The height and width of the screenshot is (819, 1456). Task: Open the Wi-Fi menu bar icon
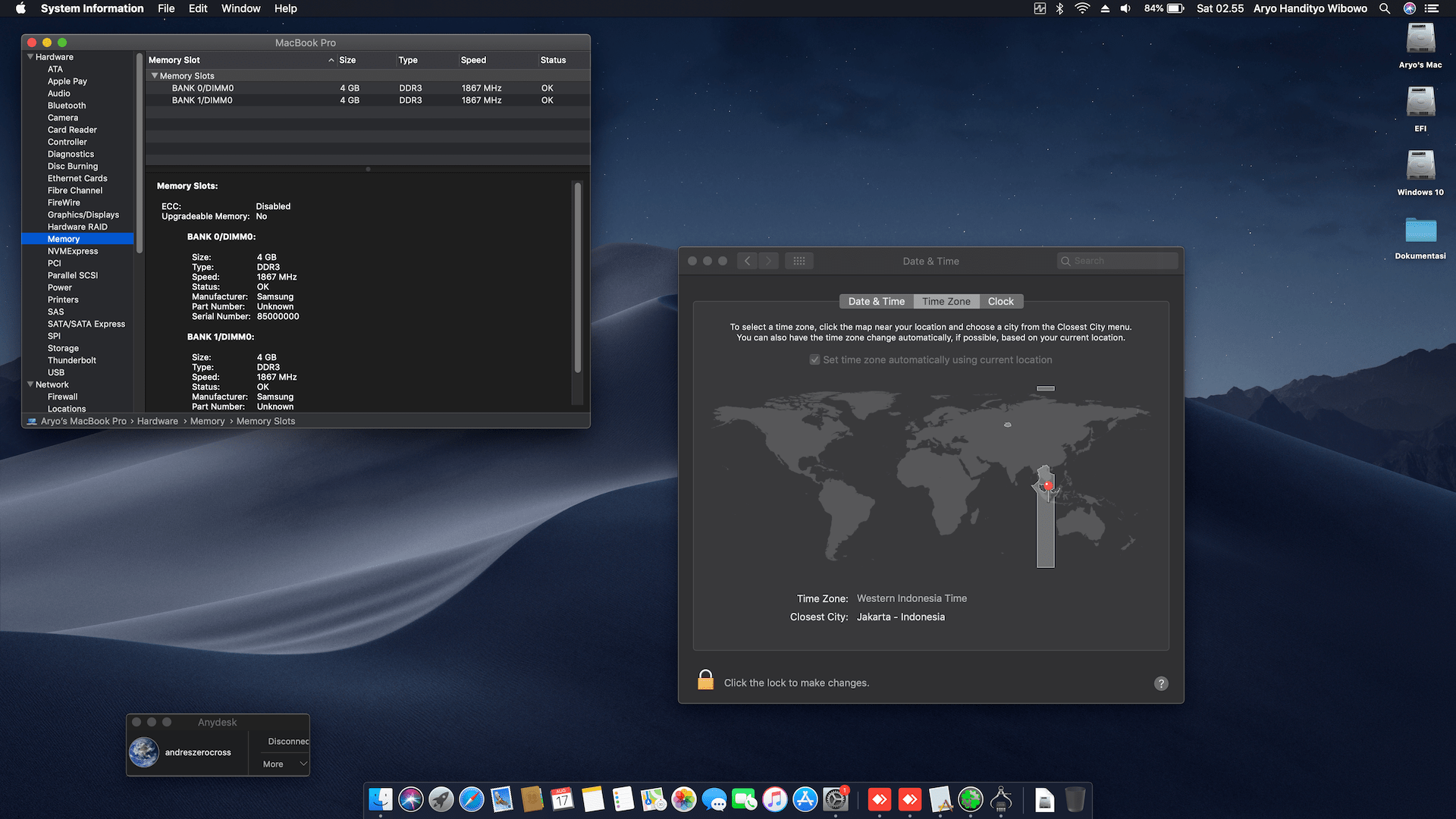[x=1082, y=8]
